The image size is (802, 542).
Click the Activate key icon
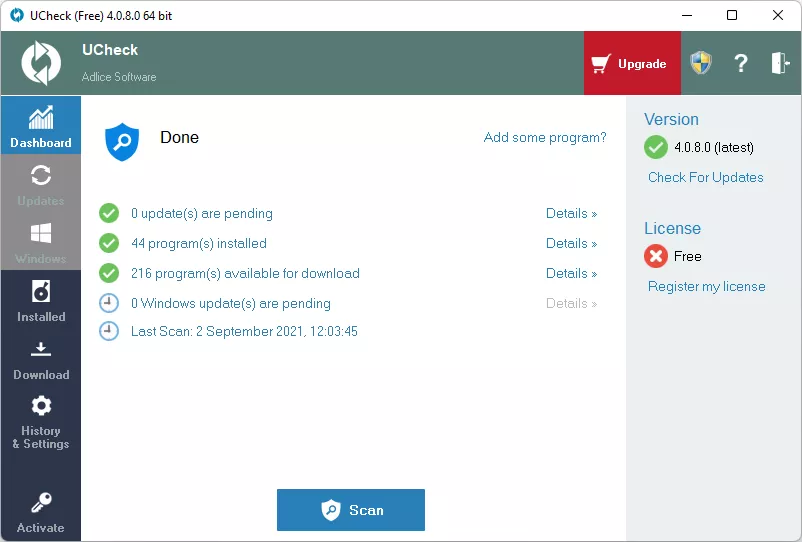41,512
